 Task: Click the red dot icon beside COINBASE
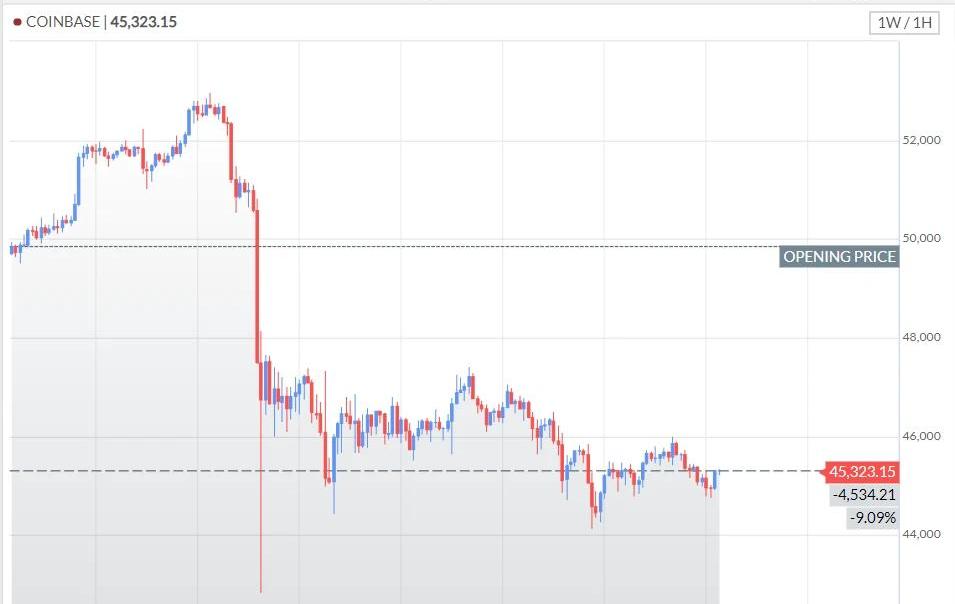17,22
